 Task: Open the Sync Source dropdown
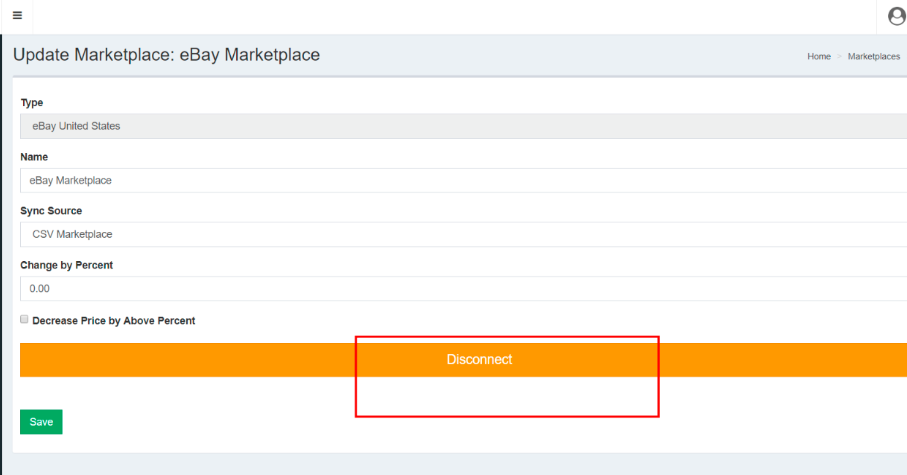pyautogui.click(x=463, y=234)
